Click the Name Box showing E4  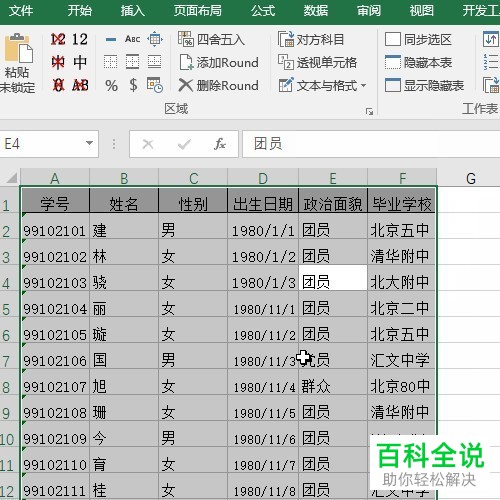point(42,144)
